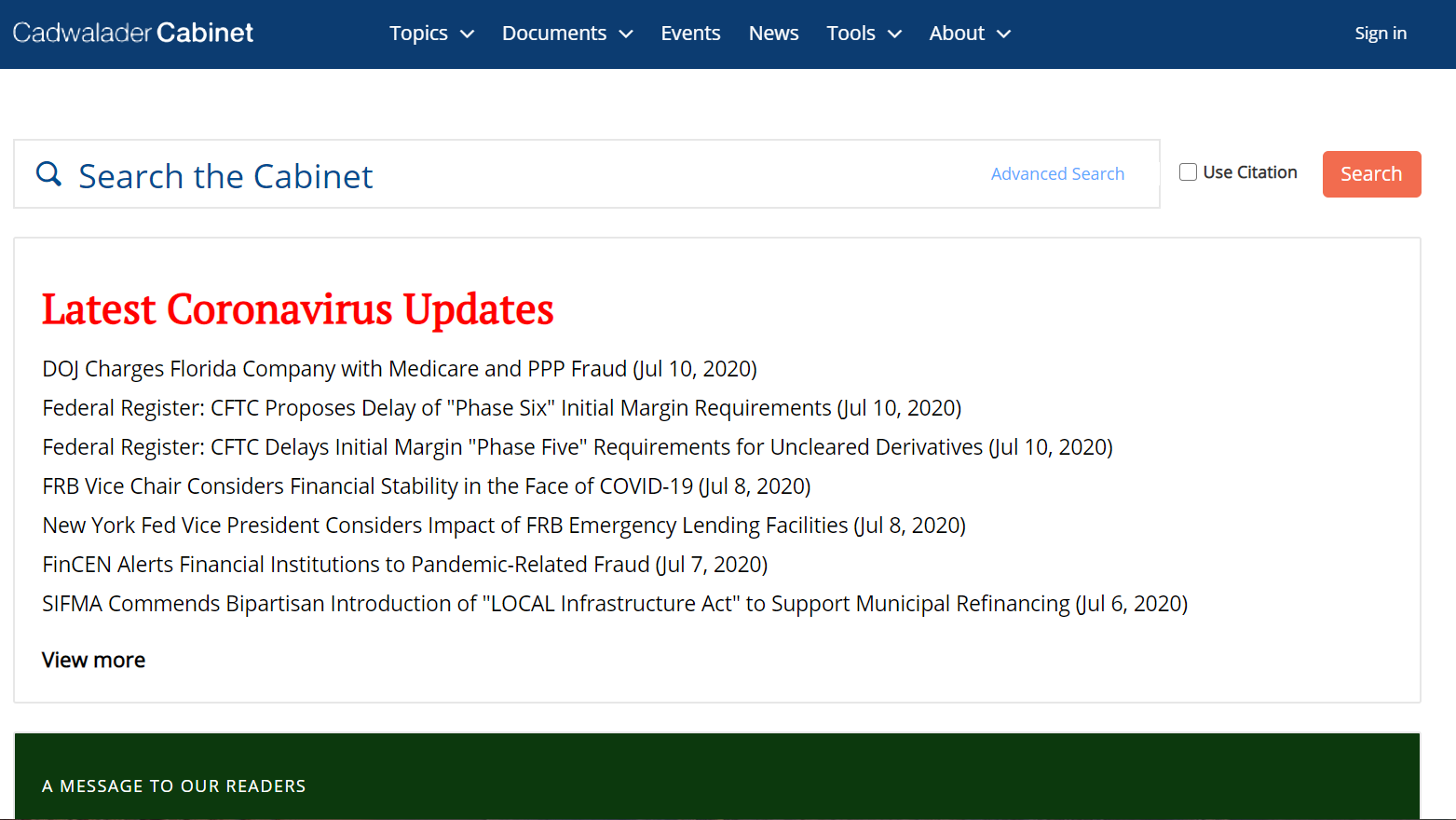1456x820 pixels.
Task: Expand the Topics dropdown menu
Action: click(x=431, y=34)
